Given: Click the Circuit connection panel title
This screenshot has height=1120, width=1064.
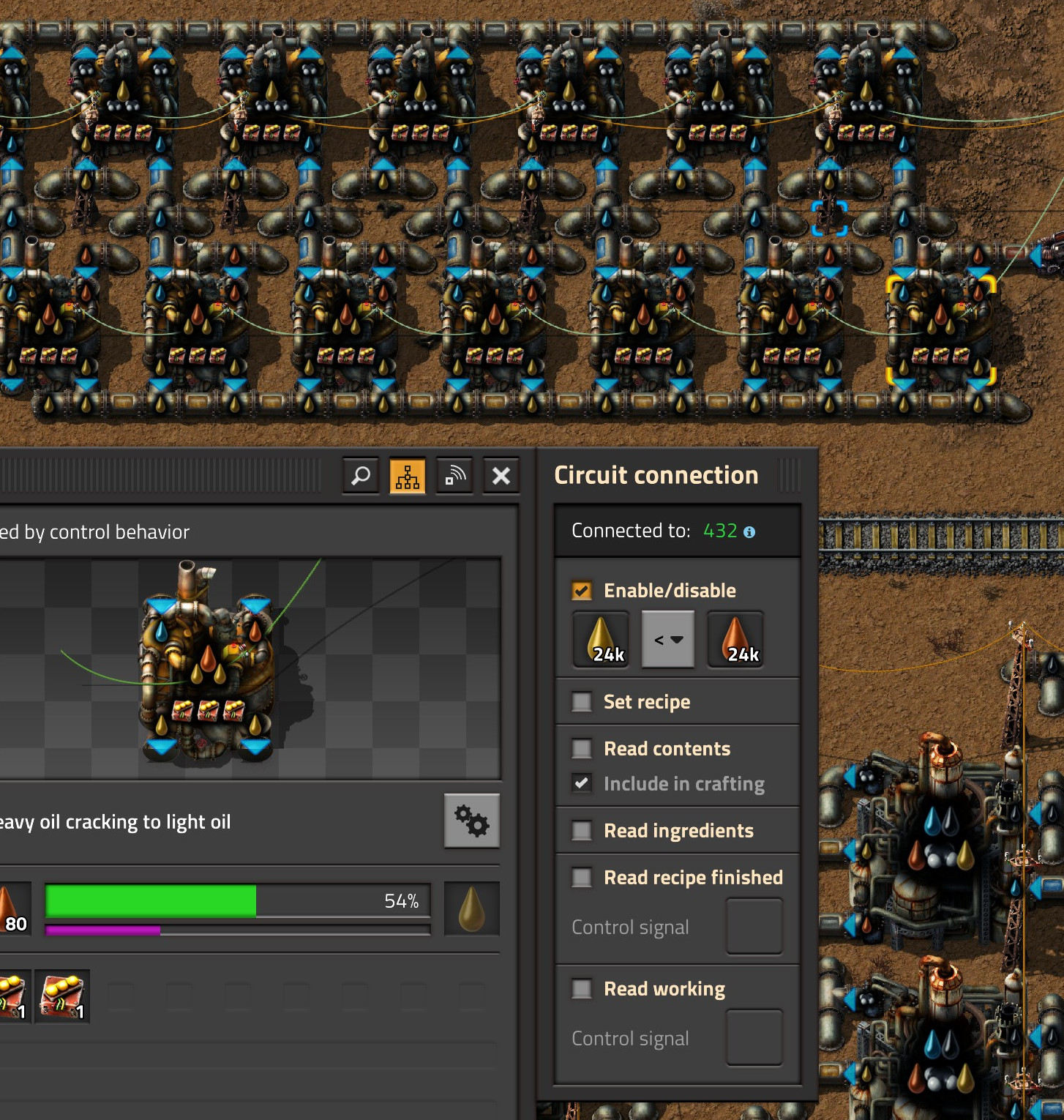Looking at the screenshot, I should coord(656,475).
